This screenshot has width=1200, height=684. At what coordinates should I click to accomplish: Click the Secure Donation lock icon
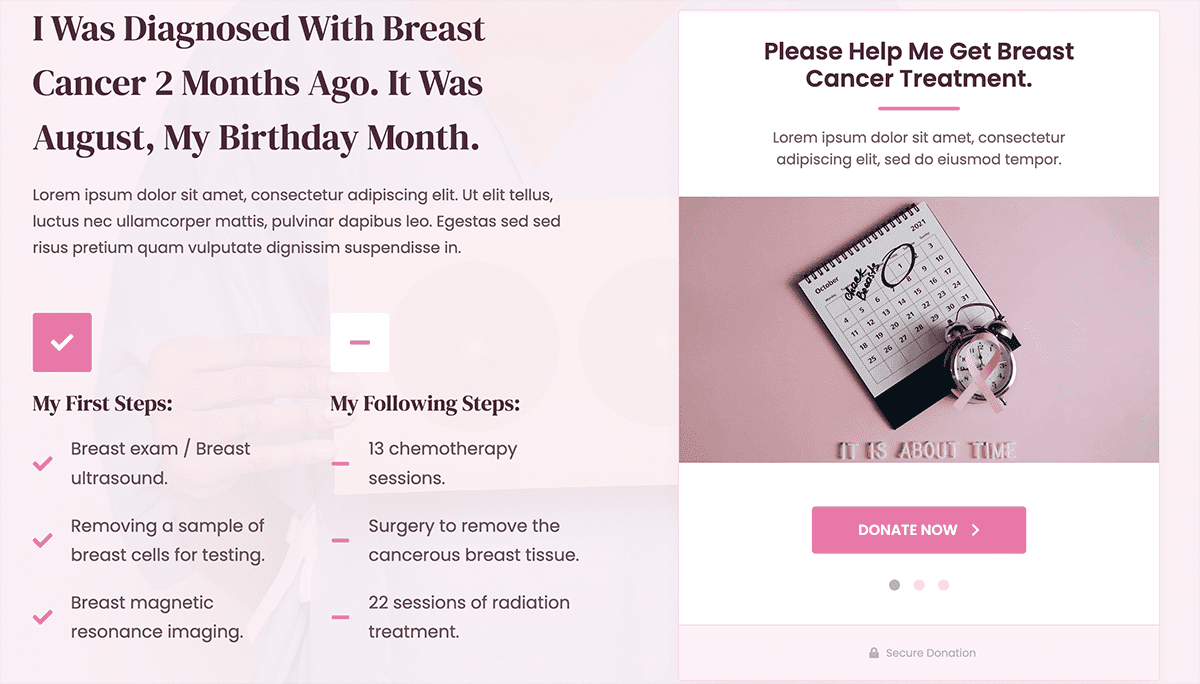pyautogui.click(x=874, y=653)
